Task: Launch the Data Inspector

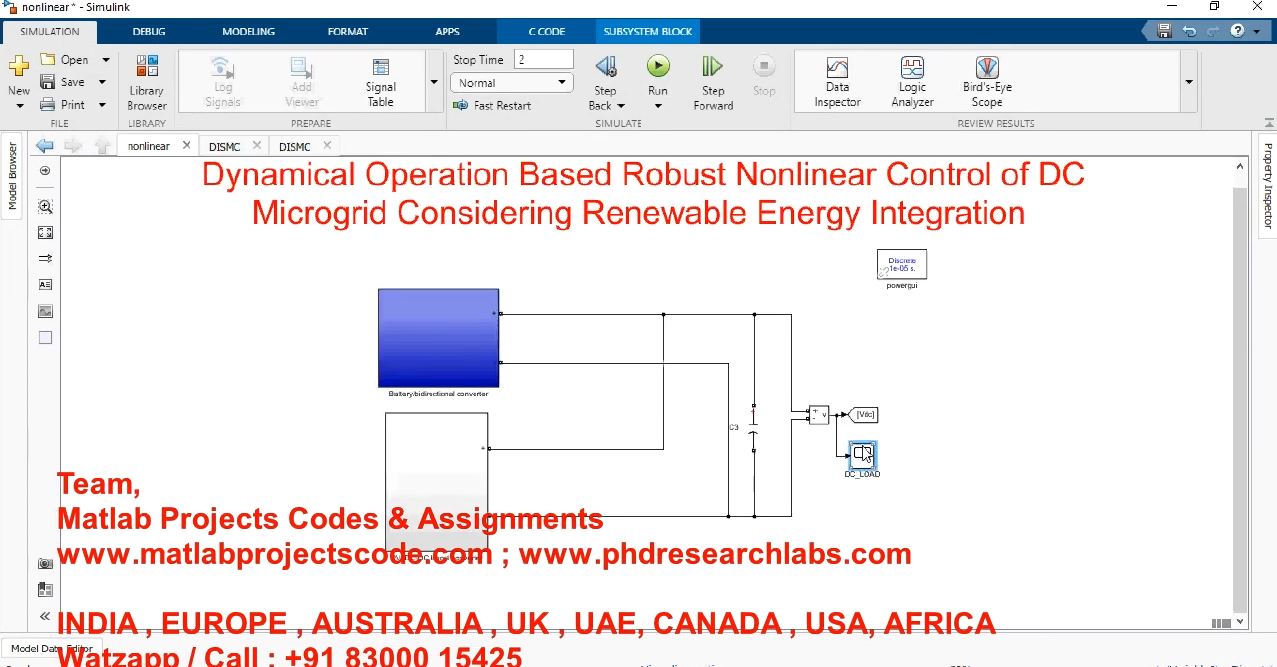Action: click(837, 82)
